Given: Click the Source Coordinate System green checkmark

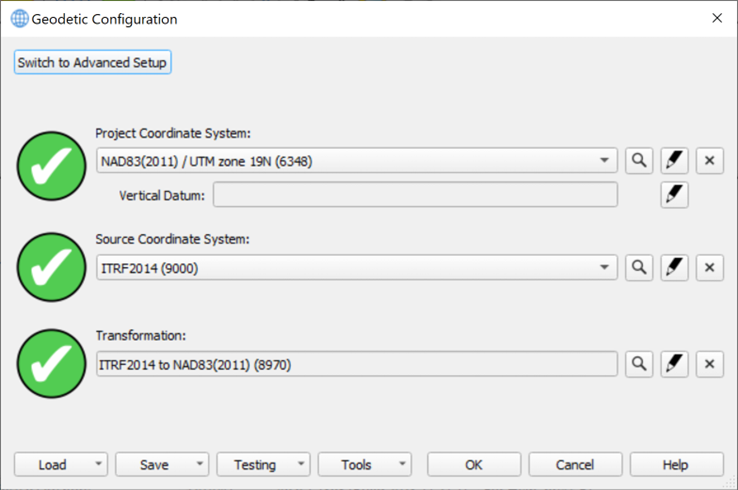Looking at the screenshot, I should pyautogui.click(x=52, y=267).
